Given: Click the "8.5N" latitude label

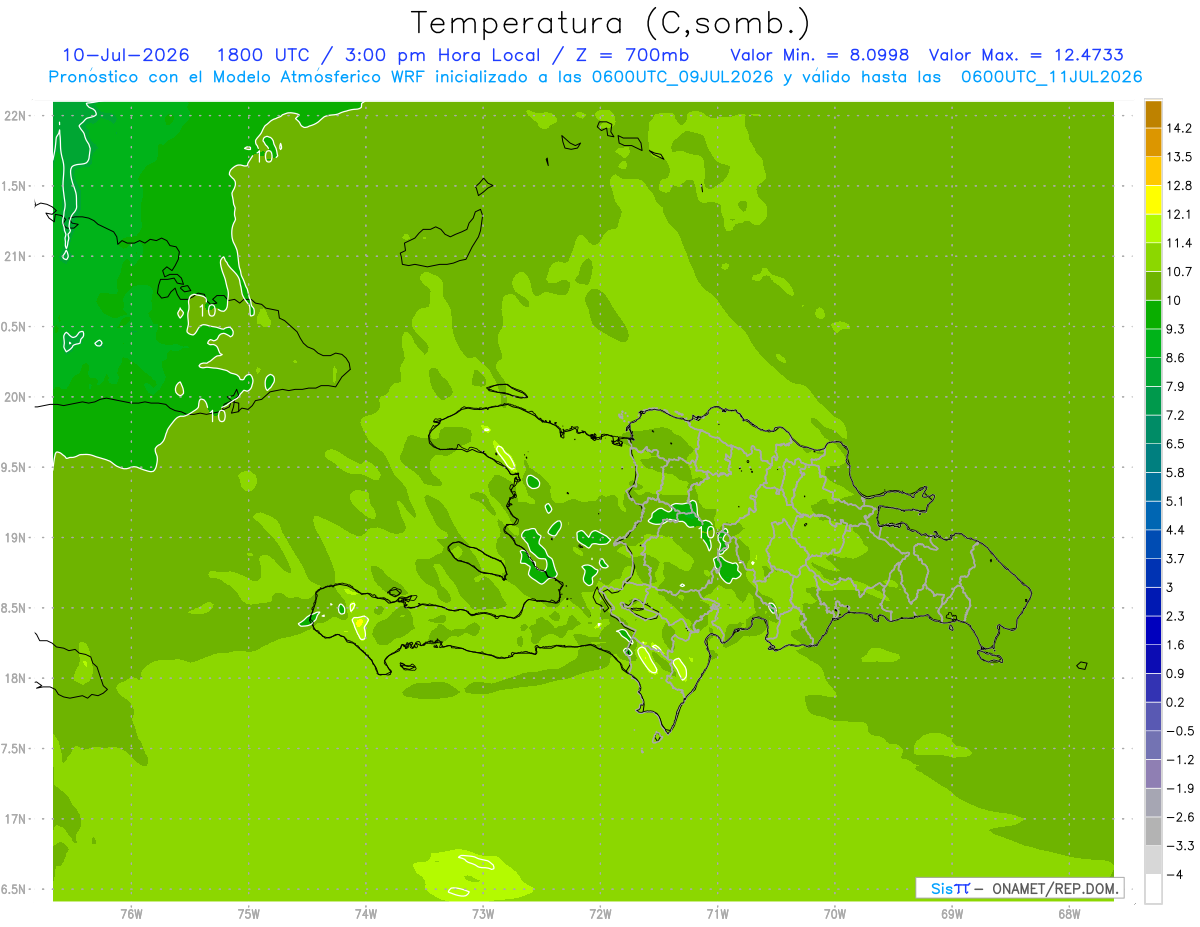Looking at the screenshot, I should [x=14, y=608].
